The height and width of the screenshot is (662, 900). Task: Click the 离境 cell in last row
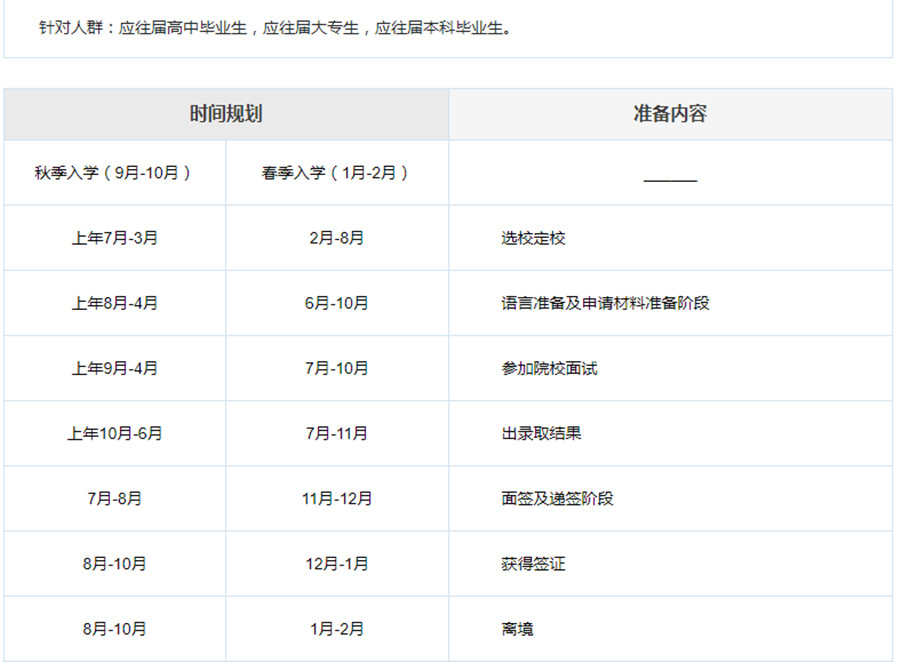(517, 629)
